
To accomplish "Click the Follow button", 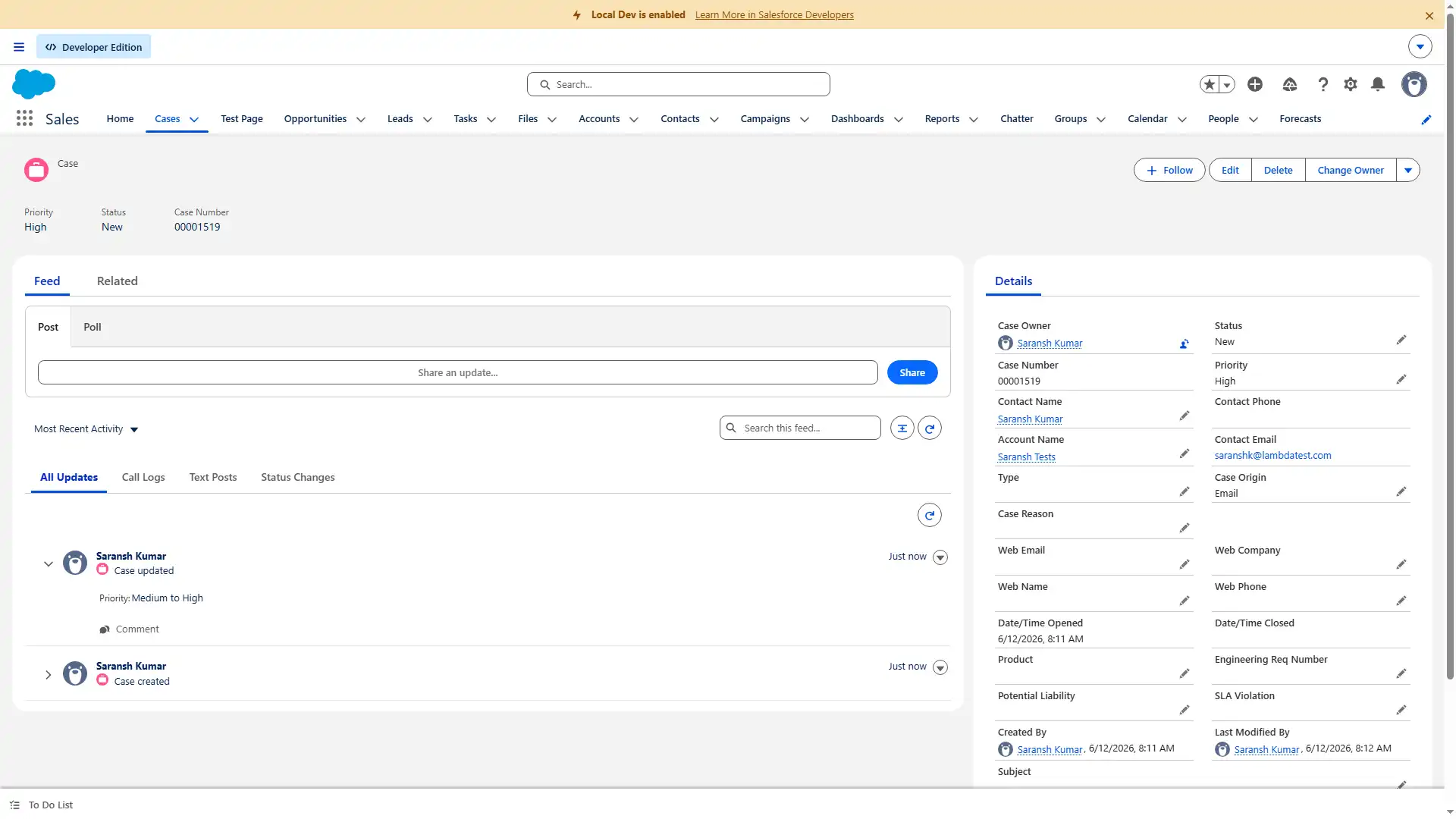I will point(1169,170).
